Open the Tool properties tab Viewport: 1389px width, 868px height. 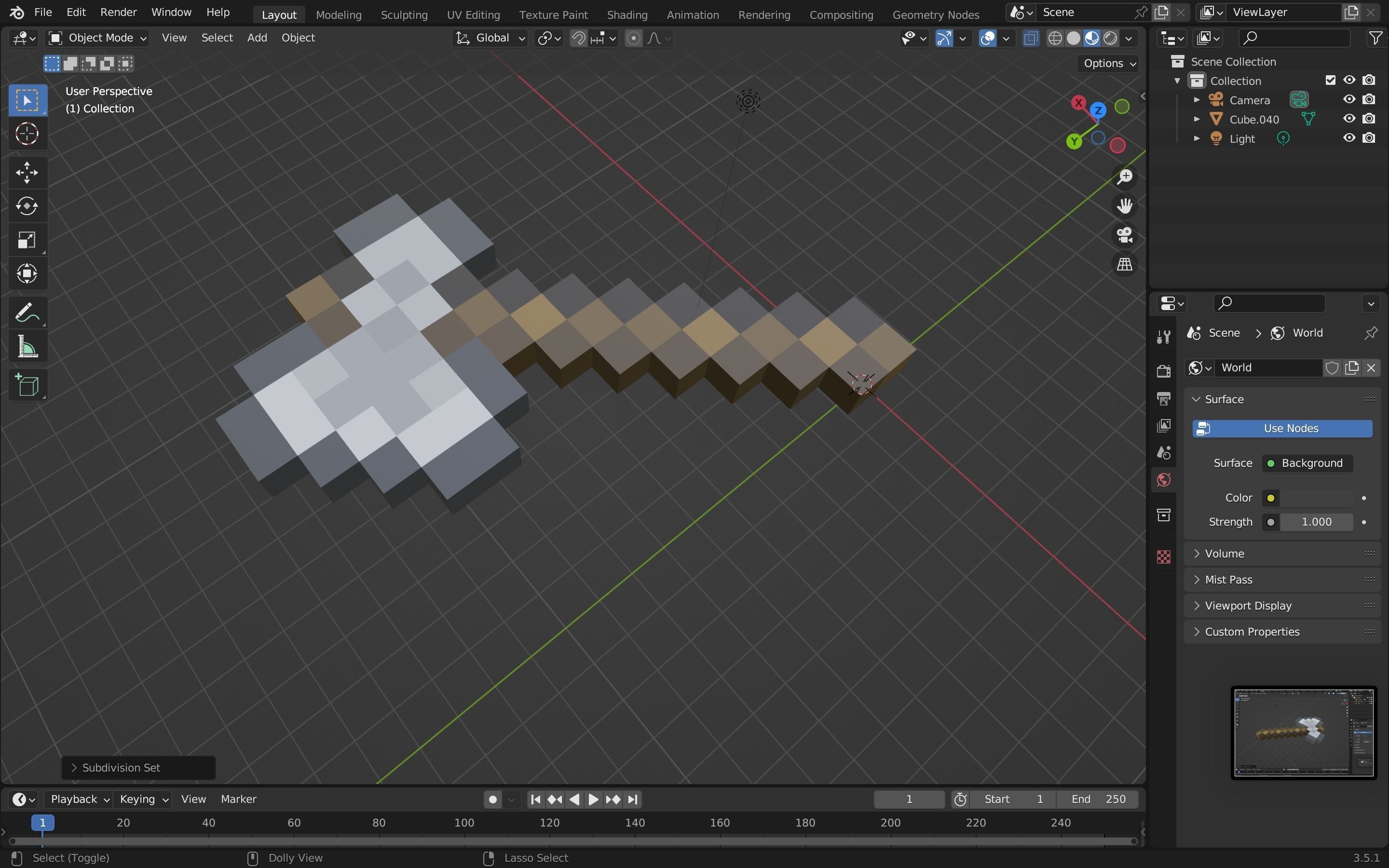pos(1163,337)
